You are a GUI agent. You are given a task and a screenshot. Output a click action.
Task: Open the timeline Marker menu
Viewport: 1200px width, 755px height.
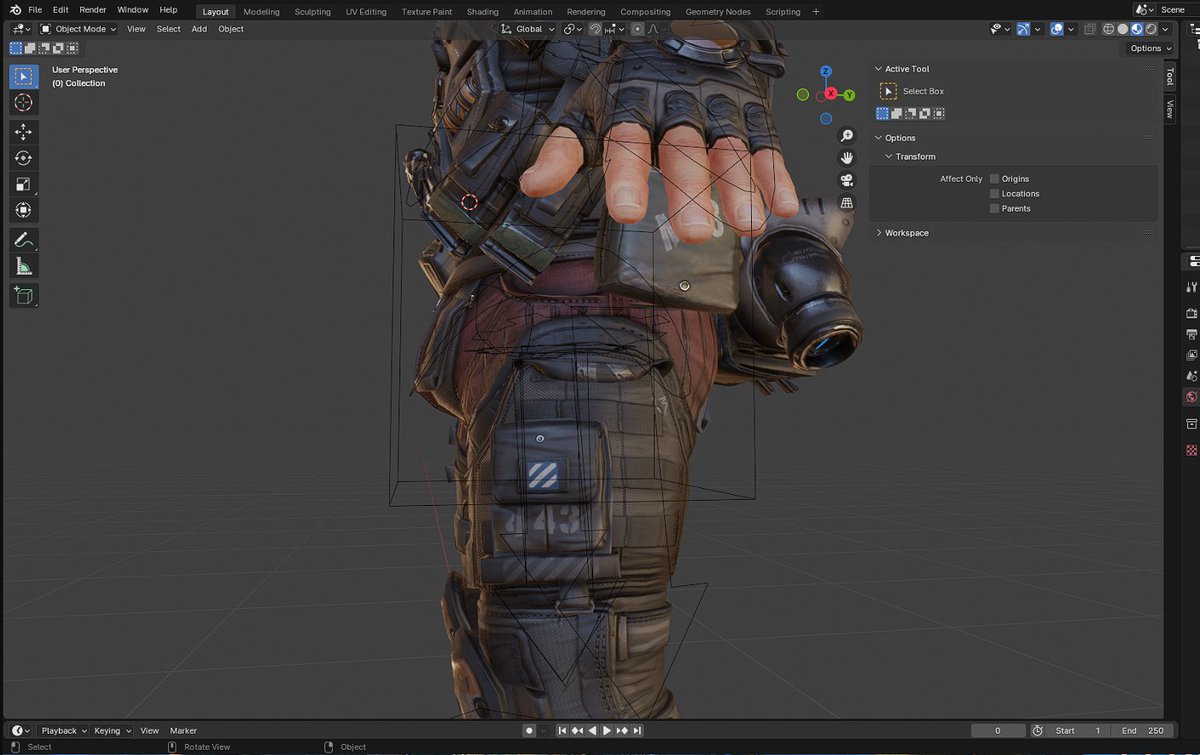tap(183, 731)
